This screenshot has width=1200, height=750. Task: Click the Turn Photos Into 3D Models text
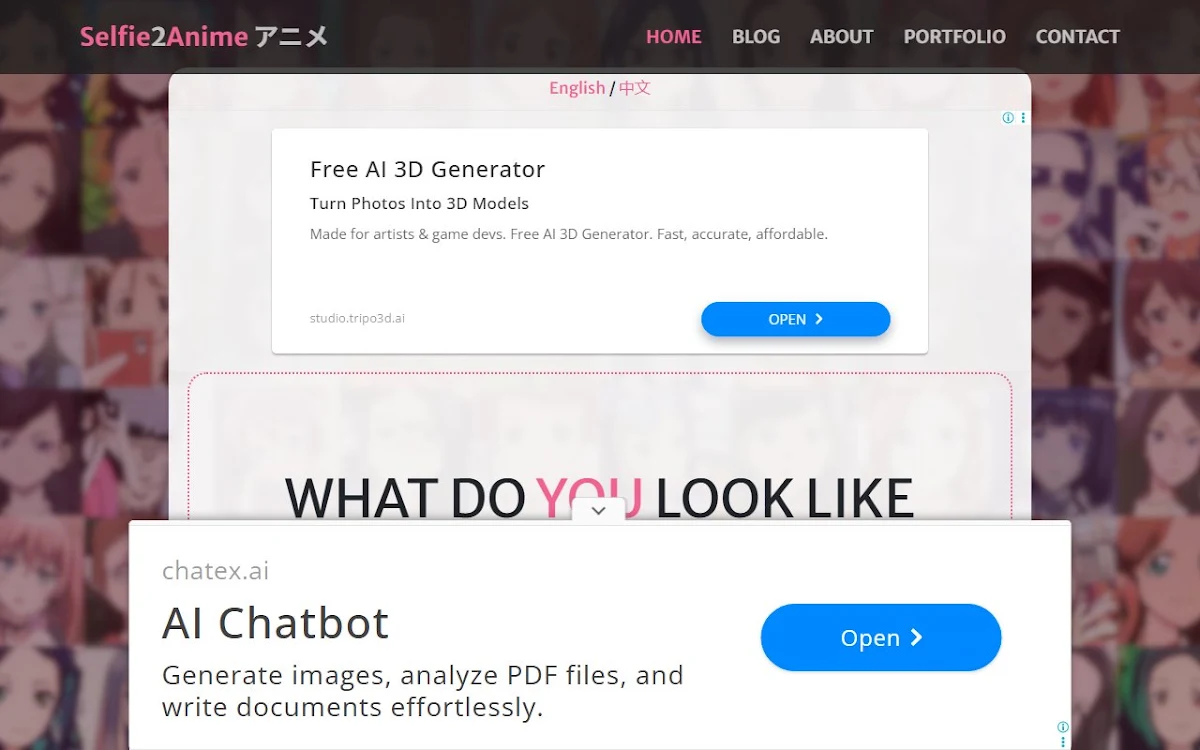(x=419, y=203)
